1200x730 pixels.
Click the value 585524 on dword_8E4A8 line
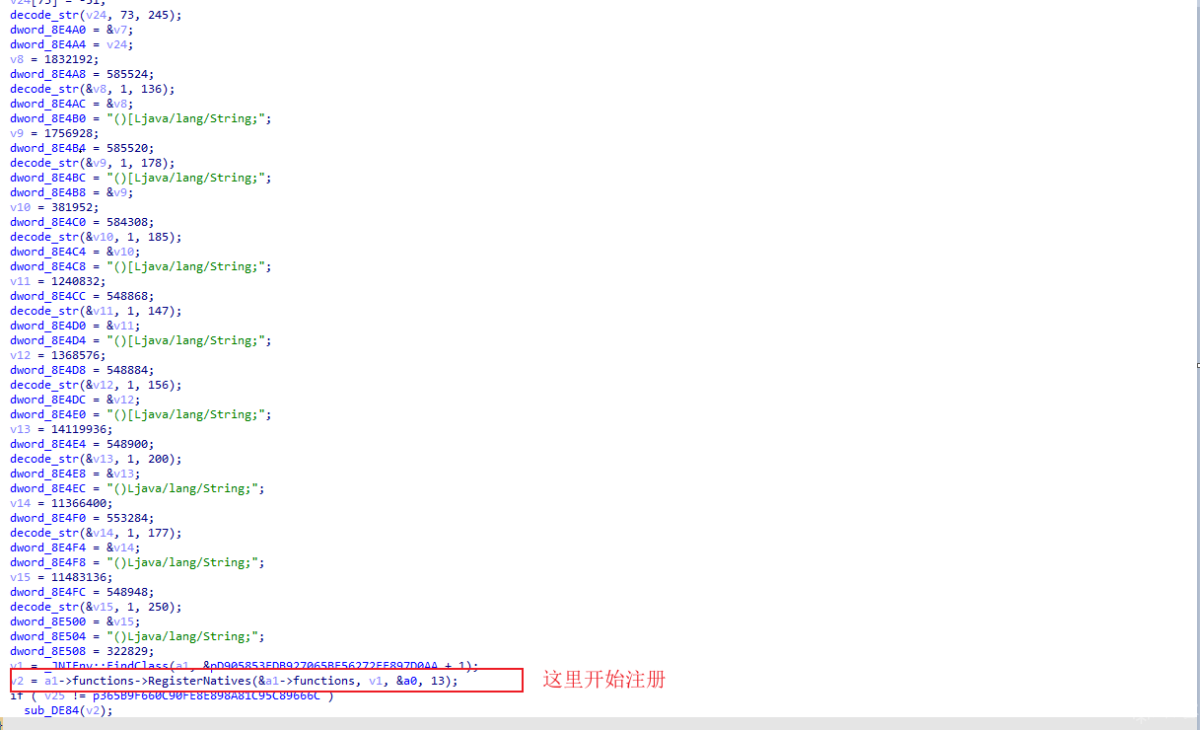click(x=127, y=74)
